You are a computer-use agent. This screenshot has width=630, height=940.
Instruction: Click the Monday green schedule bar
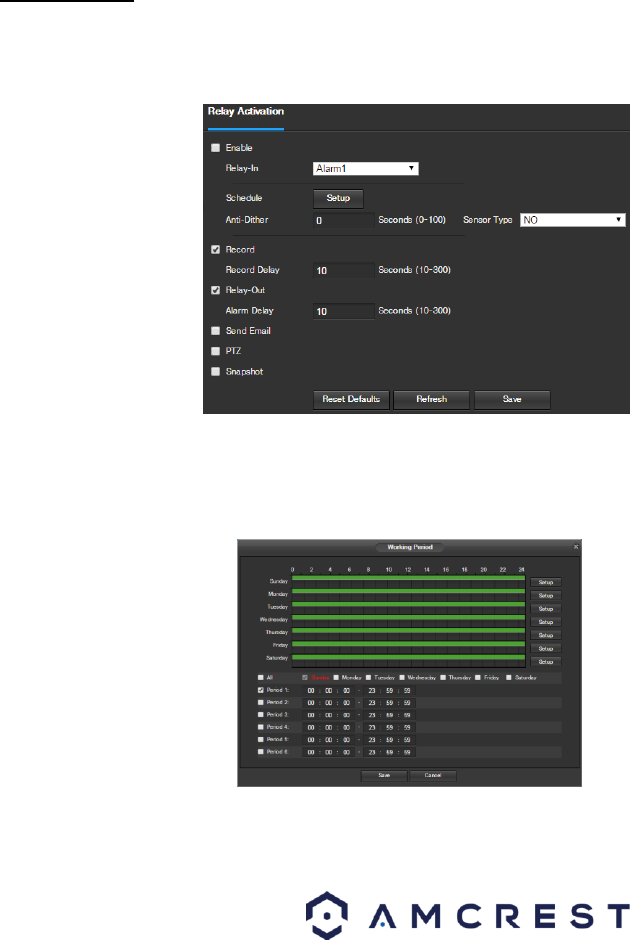(408, 591)
